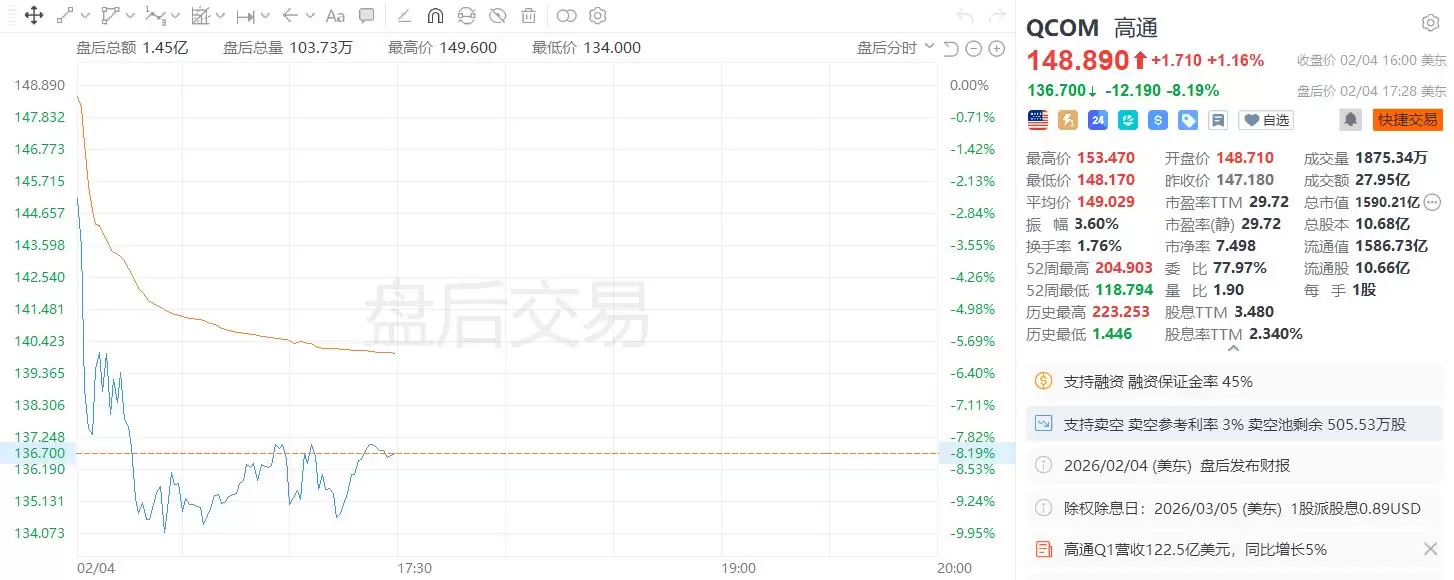Select 支持卖空 short selling info row
This screenshot has width=1454, height=580.
1234,424
